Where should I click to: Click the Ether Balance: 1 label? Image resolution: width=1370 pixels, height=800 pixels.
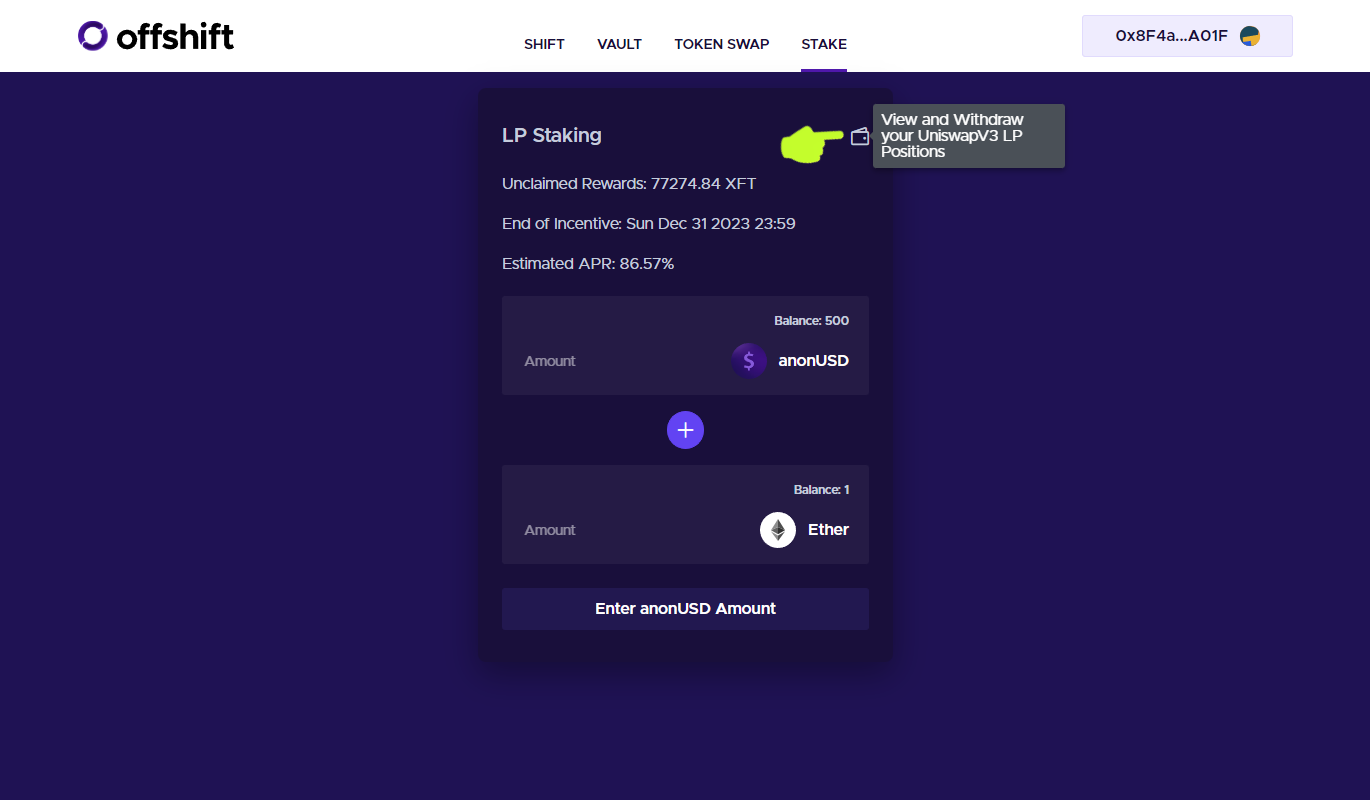(x=821, y=490)
